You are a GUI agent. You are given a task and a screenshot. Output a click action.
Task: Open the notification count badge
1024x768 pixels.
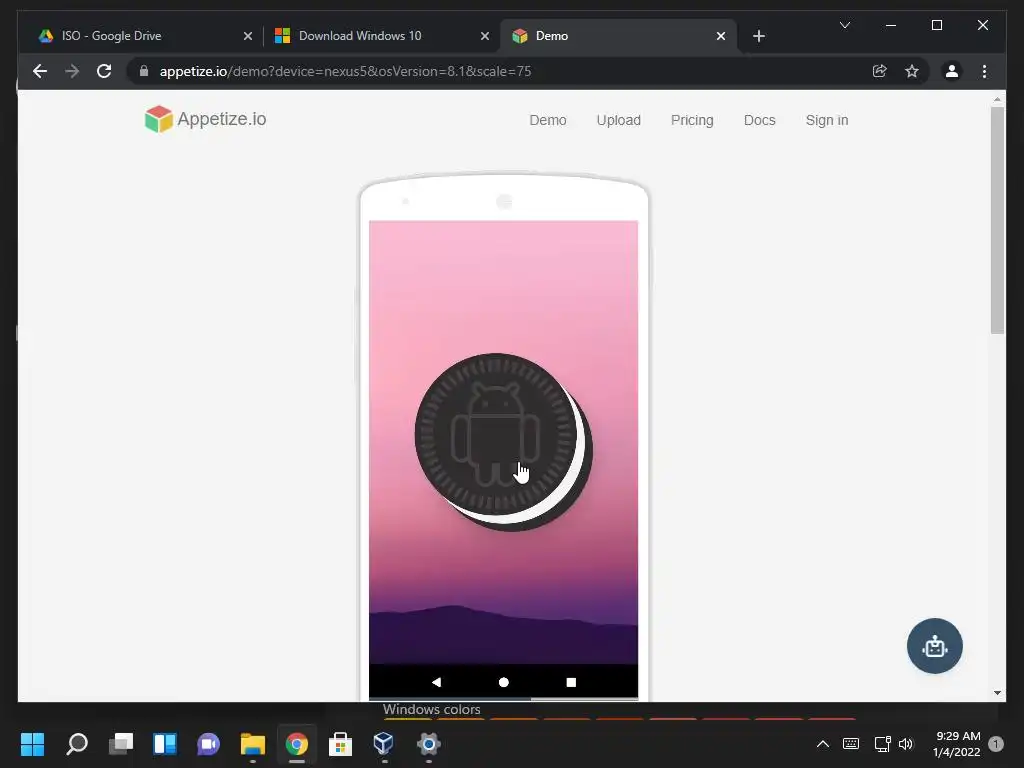click(996, 744)
